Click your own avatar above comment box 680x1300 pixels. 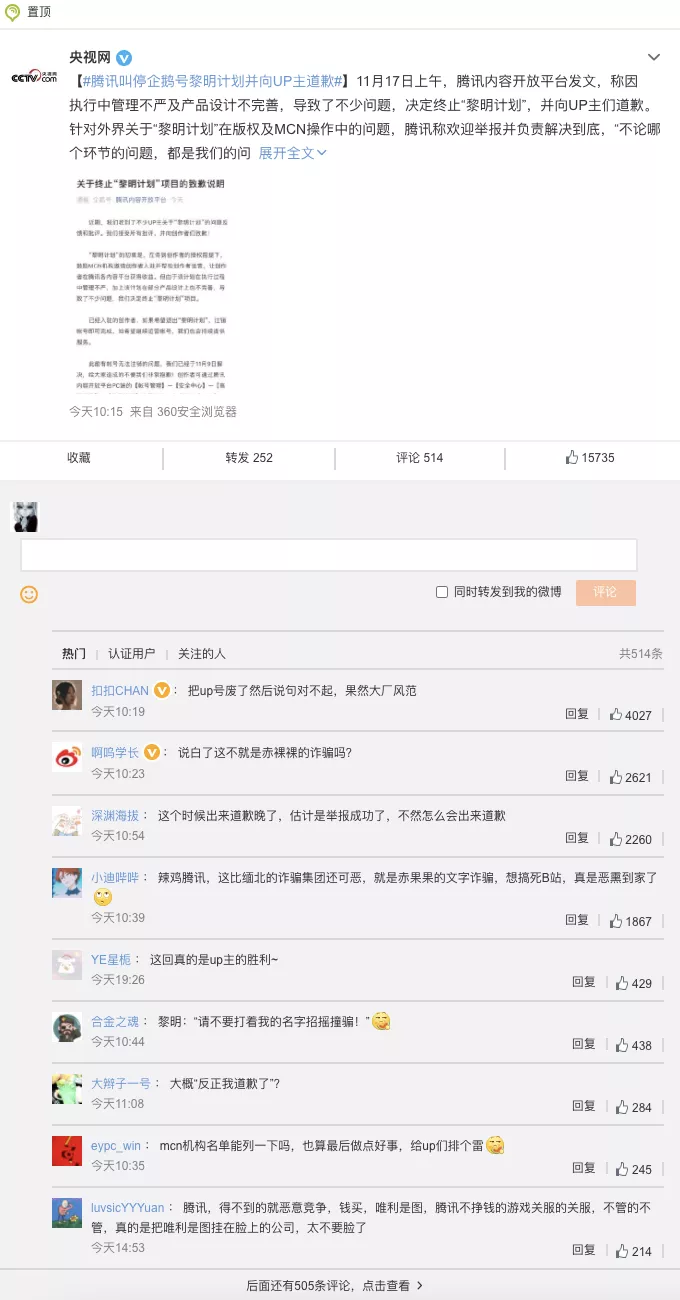coord(25,517)
